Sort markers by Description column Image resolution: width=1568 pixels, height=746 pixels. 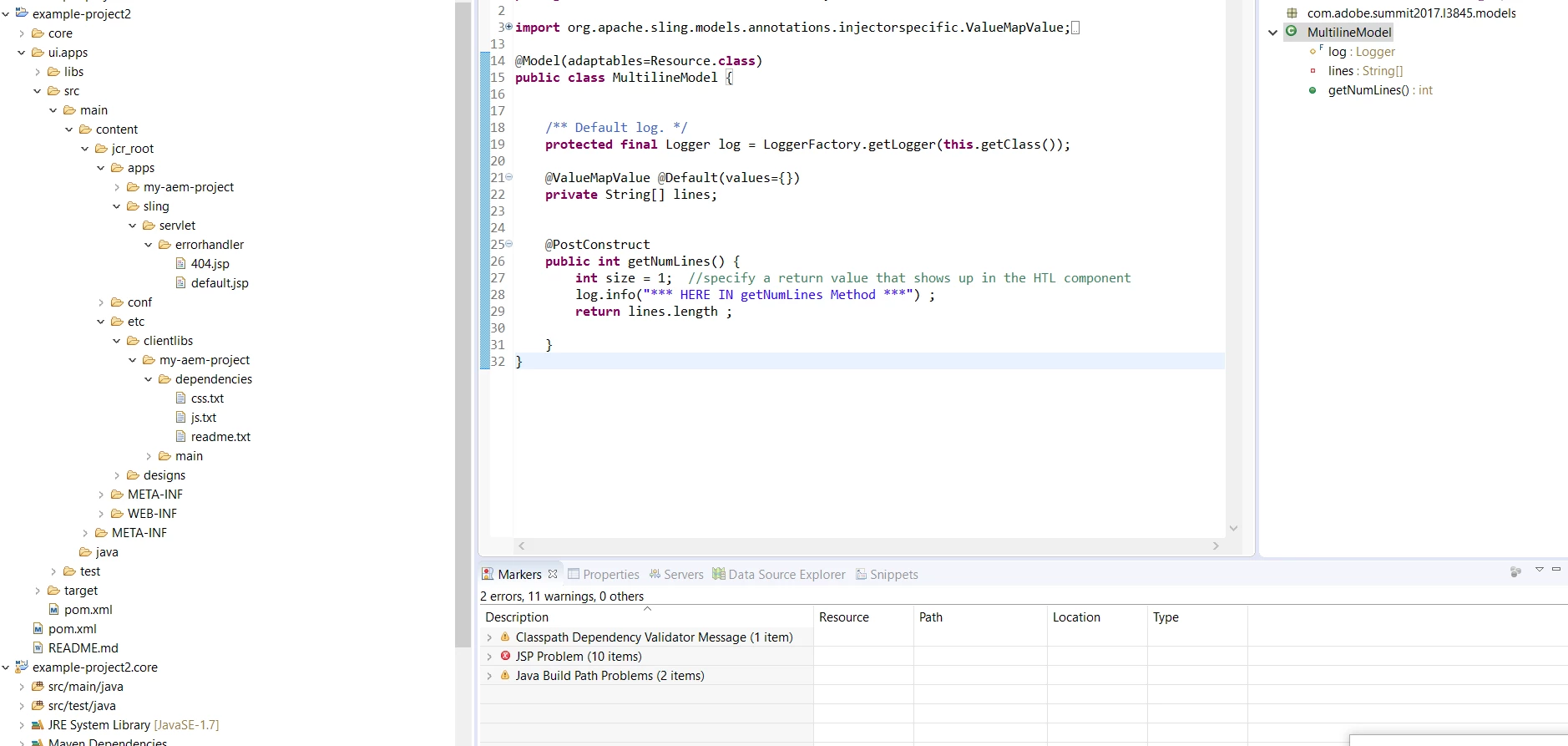coord(647,617)
